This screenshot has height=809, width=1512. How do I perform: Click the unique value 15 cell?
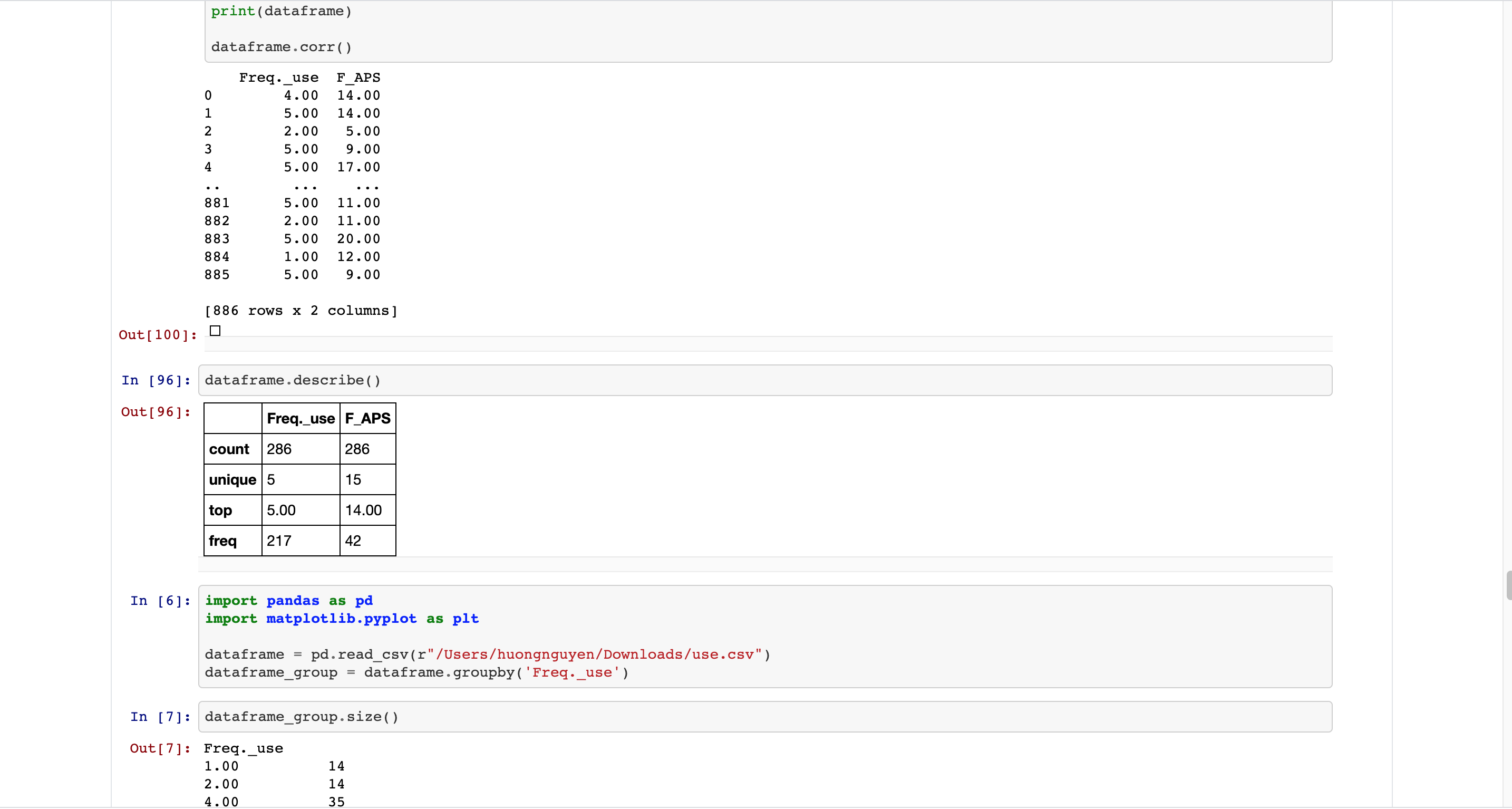(x=367, y=479)
